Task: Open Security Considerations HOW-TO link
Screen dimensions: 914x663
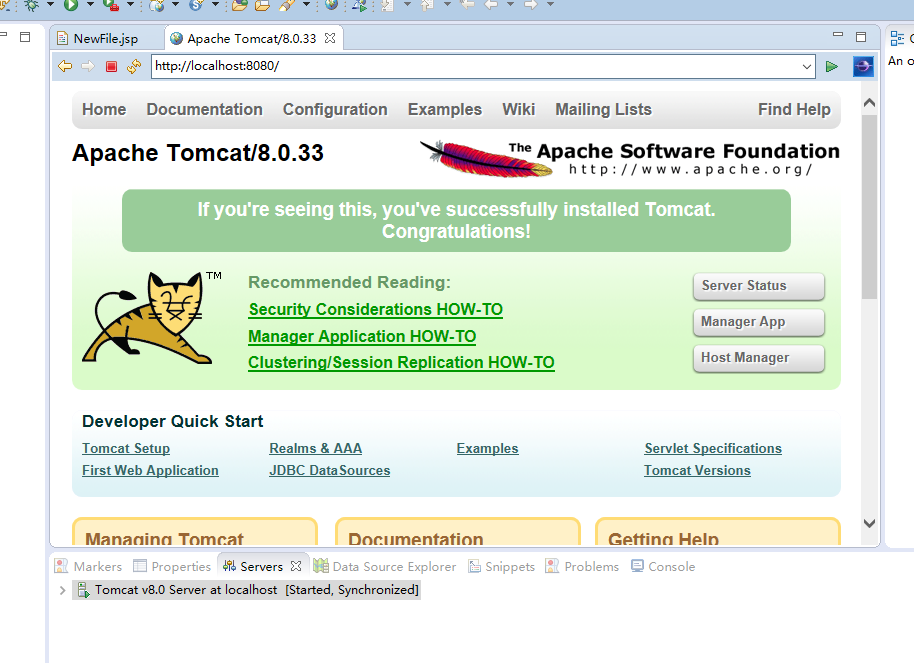Action: coord(375,310)
